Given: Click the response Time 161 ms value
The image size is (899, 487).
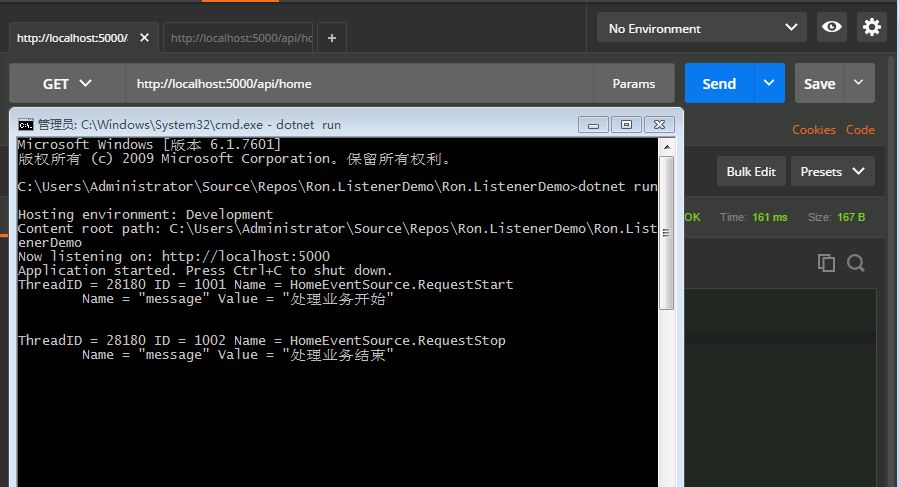Looking at the screenshot, I should click(769, 217).
